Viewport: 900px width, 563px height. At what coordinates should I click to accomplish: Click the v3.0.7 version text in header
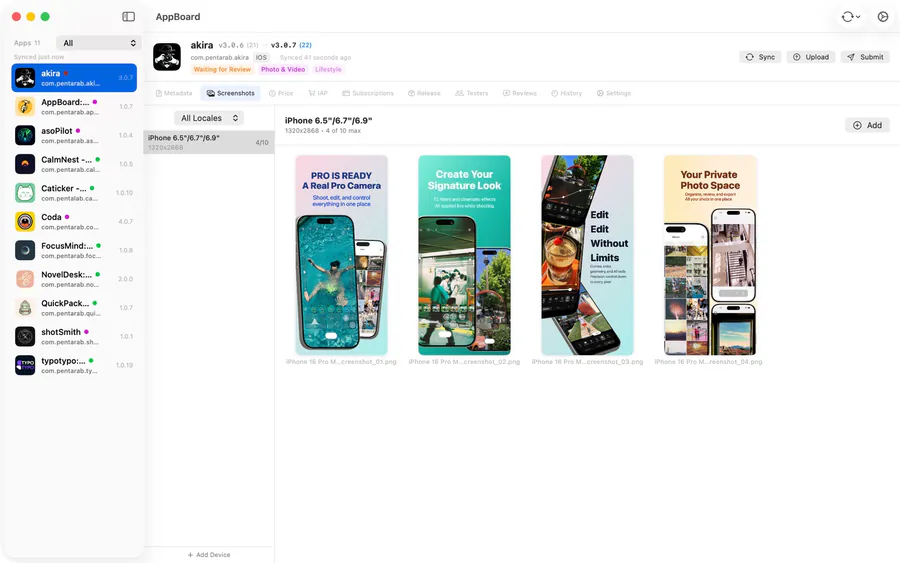[x=284, y=45]
